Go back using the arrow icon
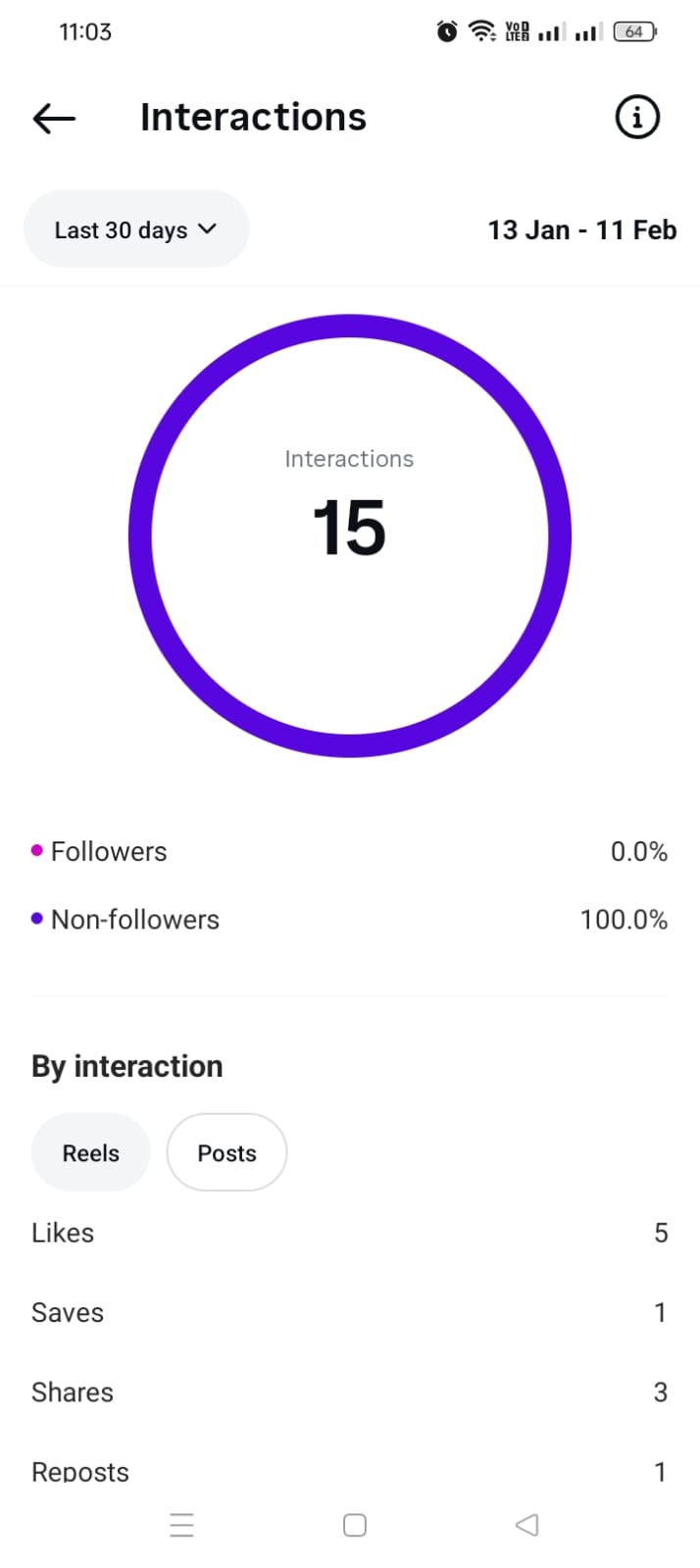Image resolution: width=700 pixels, height=1568 pixels. click(x=54, y=119)
